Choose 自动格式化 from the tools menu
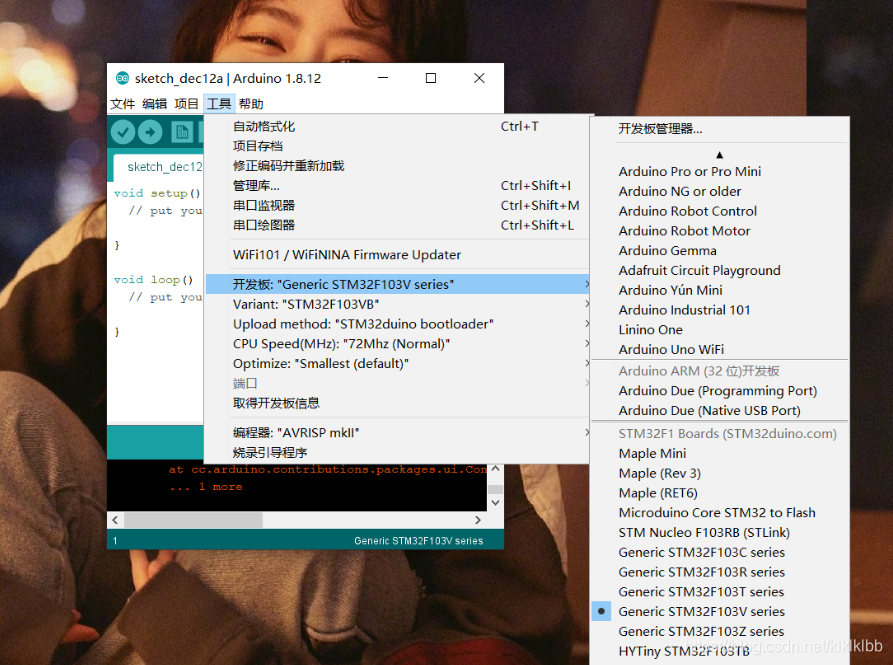This screenshot has width=893, height=665. click(x=397, y=126)
